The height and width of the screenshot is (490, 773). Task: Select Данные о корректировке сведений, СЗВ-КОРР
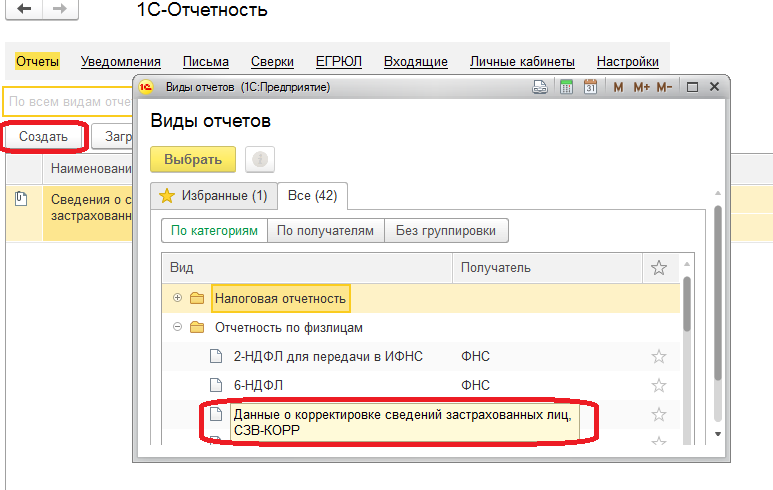[403, 422]
